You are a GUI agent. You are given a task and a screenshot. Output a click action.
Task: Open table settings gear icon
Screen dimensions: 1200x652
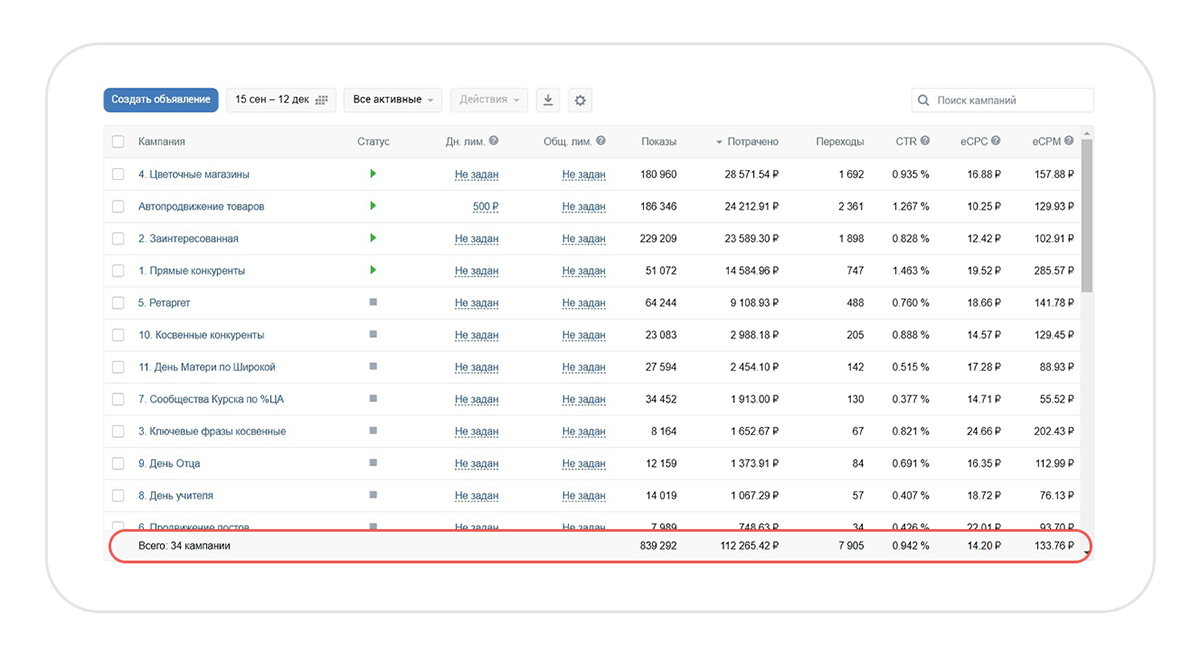pyautogui.click(x=580, y=100)
